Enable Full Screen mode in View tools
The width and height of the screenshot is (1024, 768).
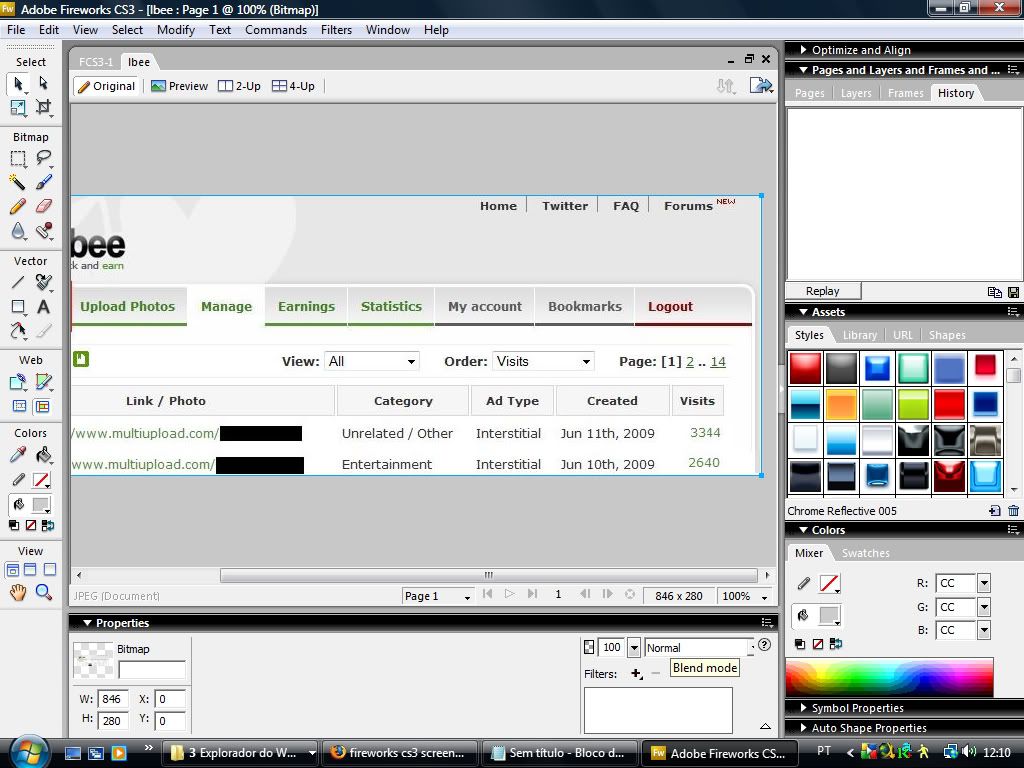point(50,569)
